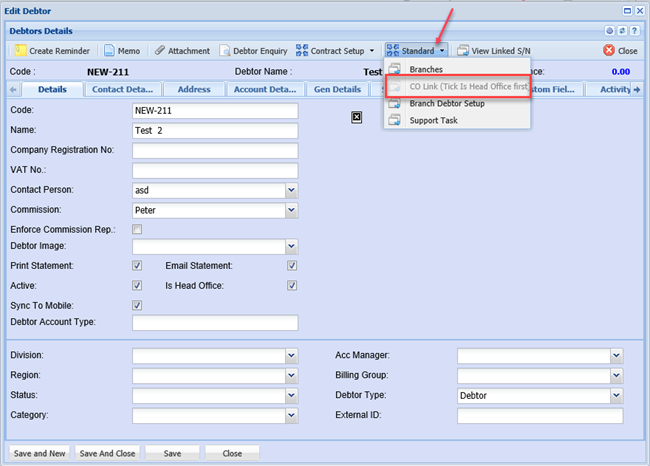
Task: Open Debtor Enquiry from the toolbar
Action: pyautogui.click(x=225, y=50)
